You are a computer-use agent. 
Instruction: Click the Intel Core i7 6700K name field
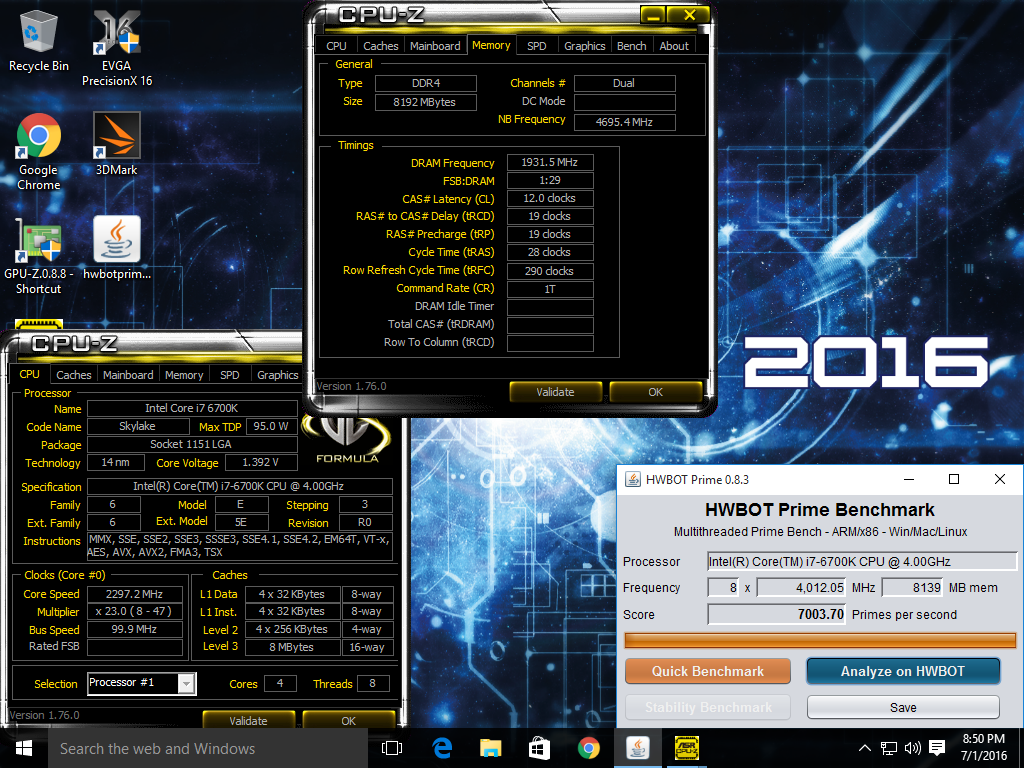tap(192, 408)
